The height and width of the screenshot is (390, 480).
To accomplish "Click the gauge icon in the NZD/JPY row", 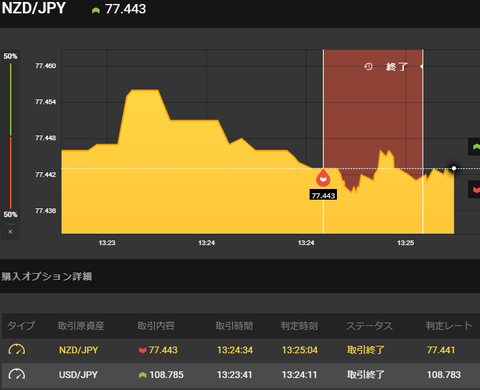I will pos(17,350).
